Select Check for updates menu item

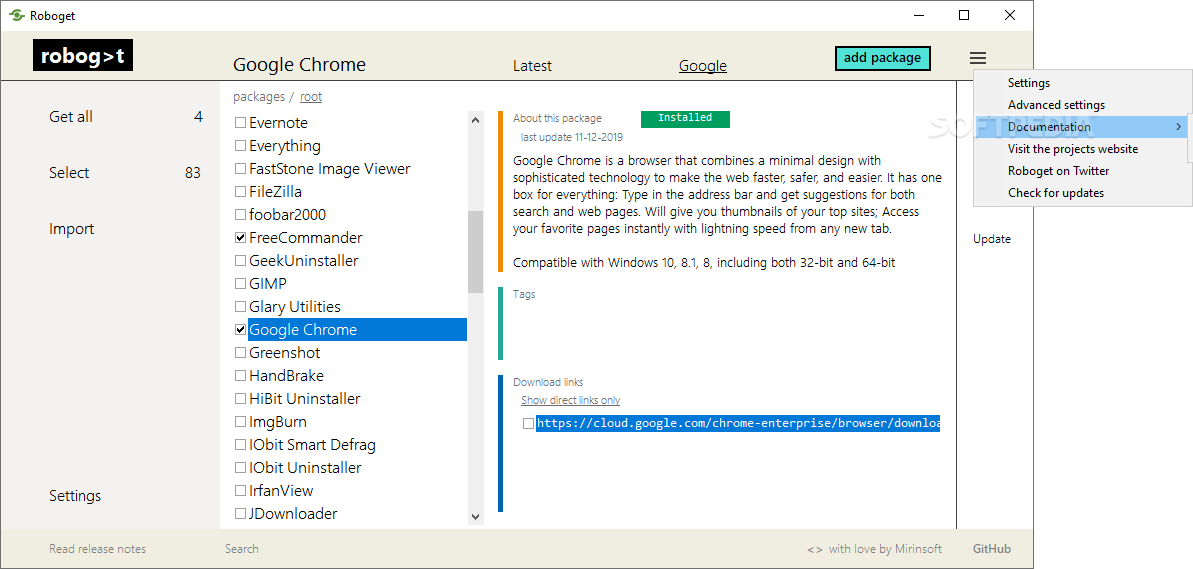point(1056,193)
